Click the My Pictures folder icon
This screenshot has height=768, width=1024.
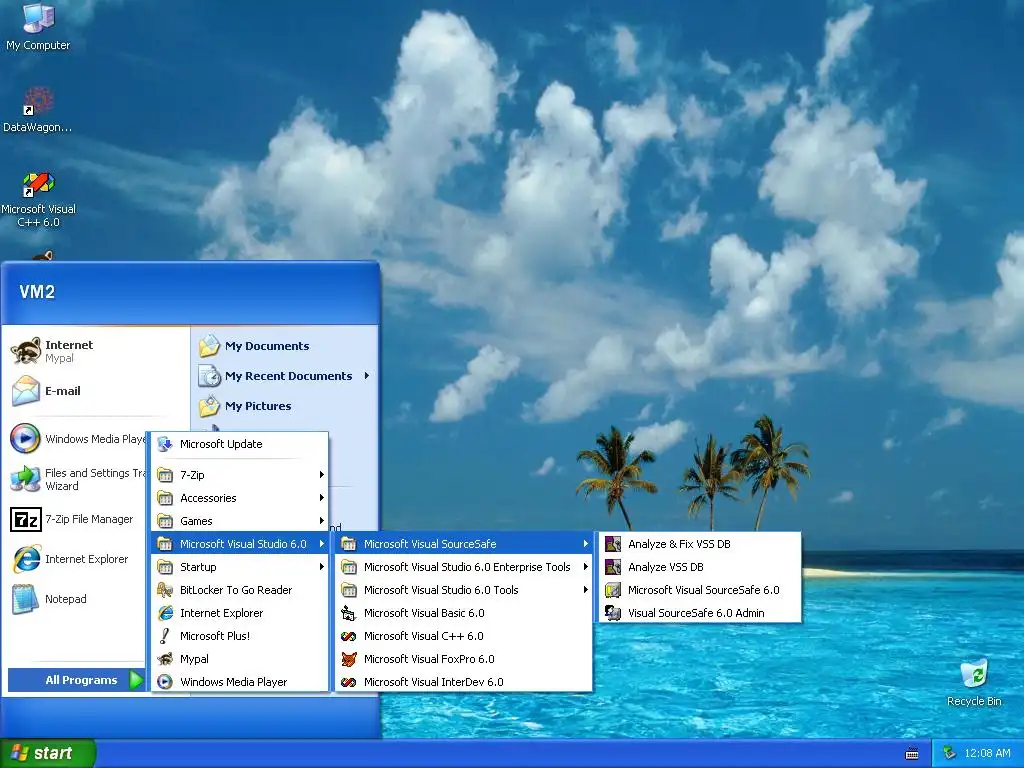pos(210,406)
